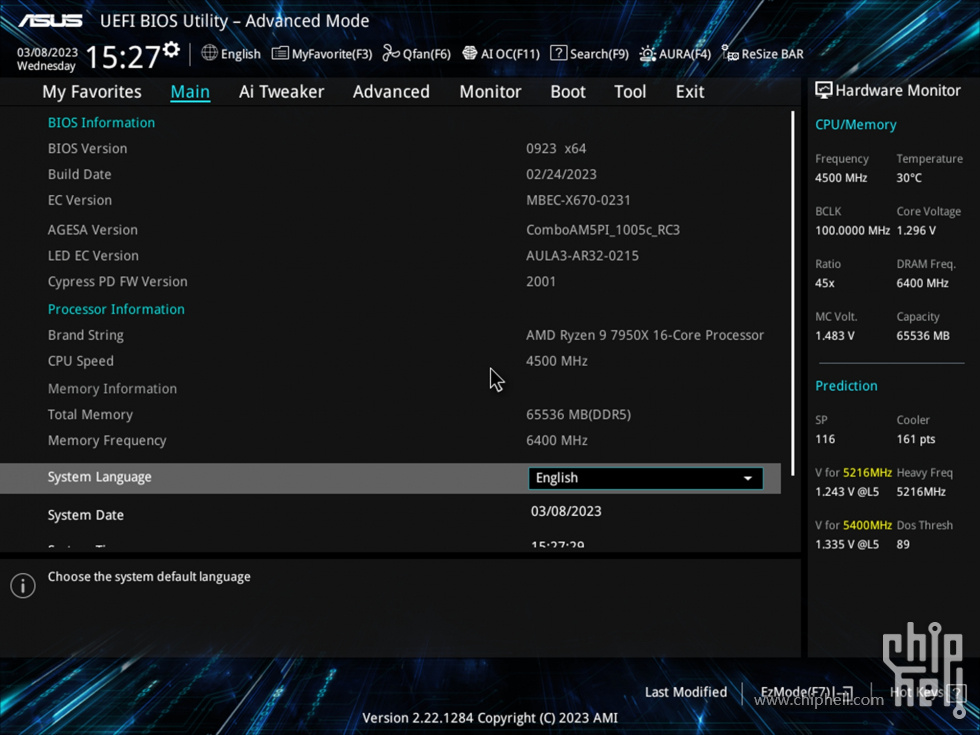The width and height of the screenshot is (980, 735).
Task: Switch to the Boot tab
Action: click(x=568, y=92)
